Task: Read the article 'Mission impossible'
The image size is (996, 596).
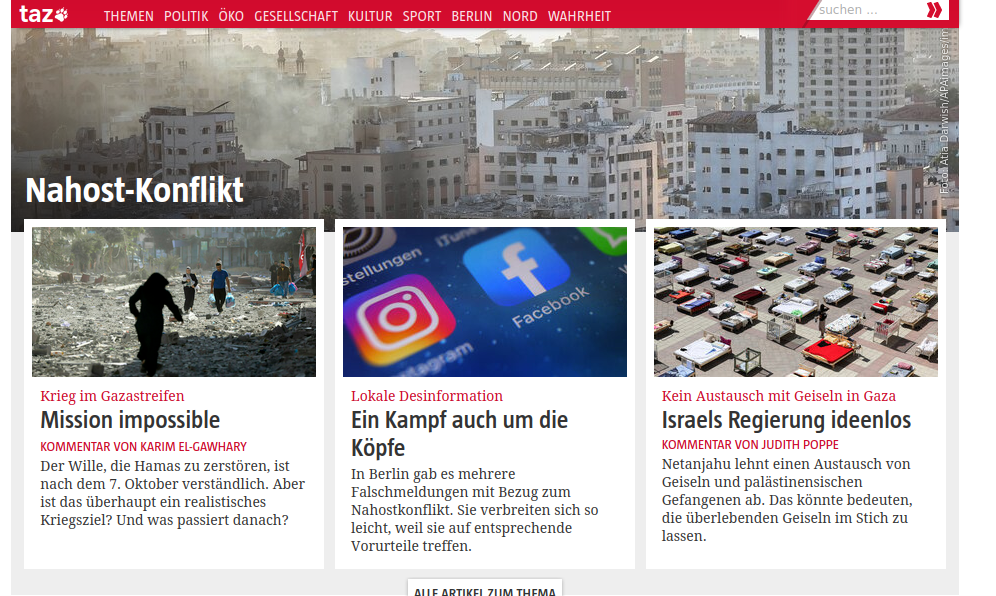Action: 130,420
